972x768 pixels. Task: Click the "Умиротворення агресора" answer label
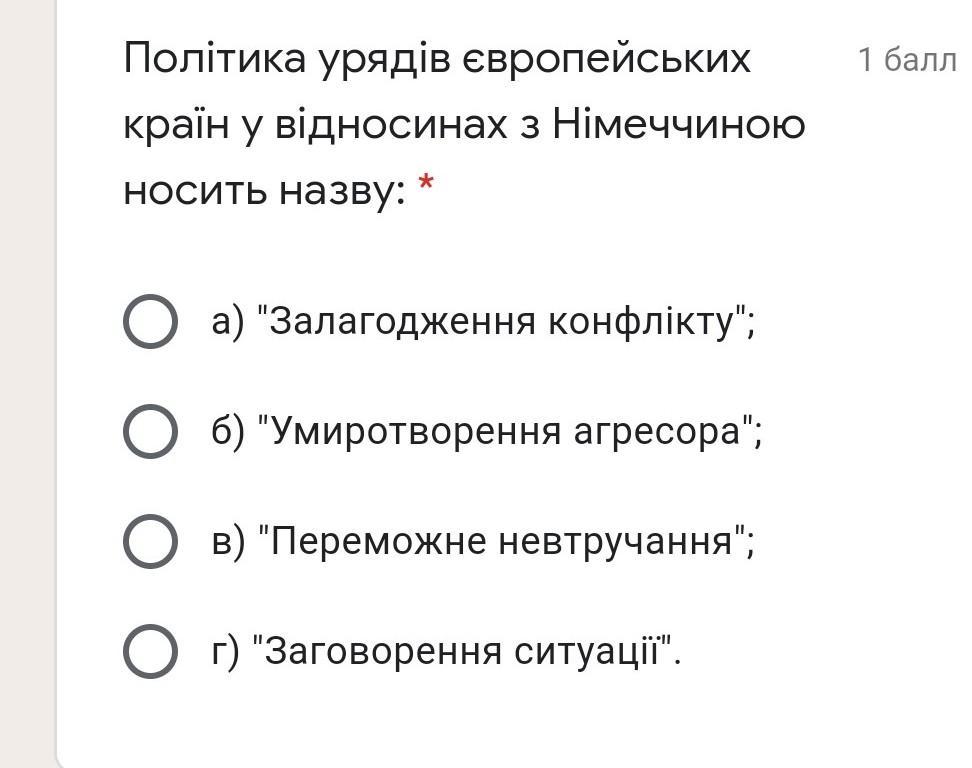pos(487,431)
